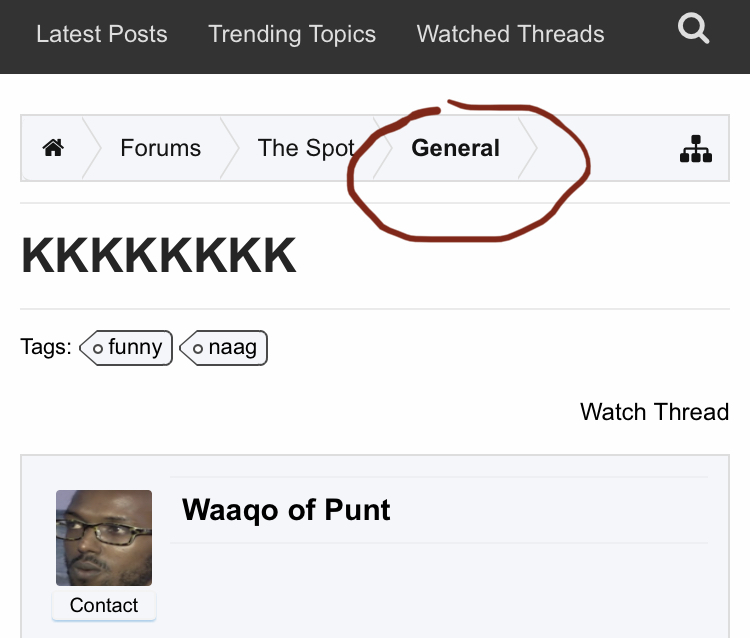Open the forum sitemap tree icon

(696, 149)
